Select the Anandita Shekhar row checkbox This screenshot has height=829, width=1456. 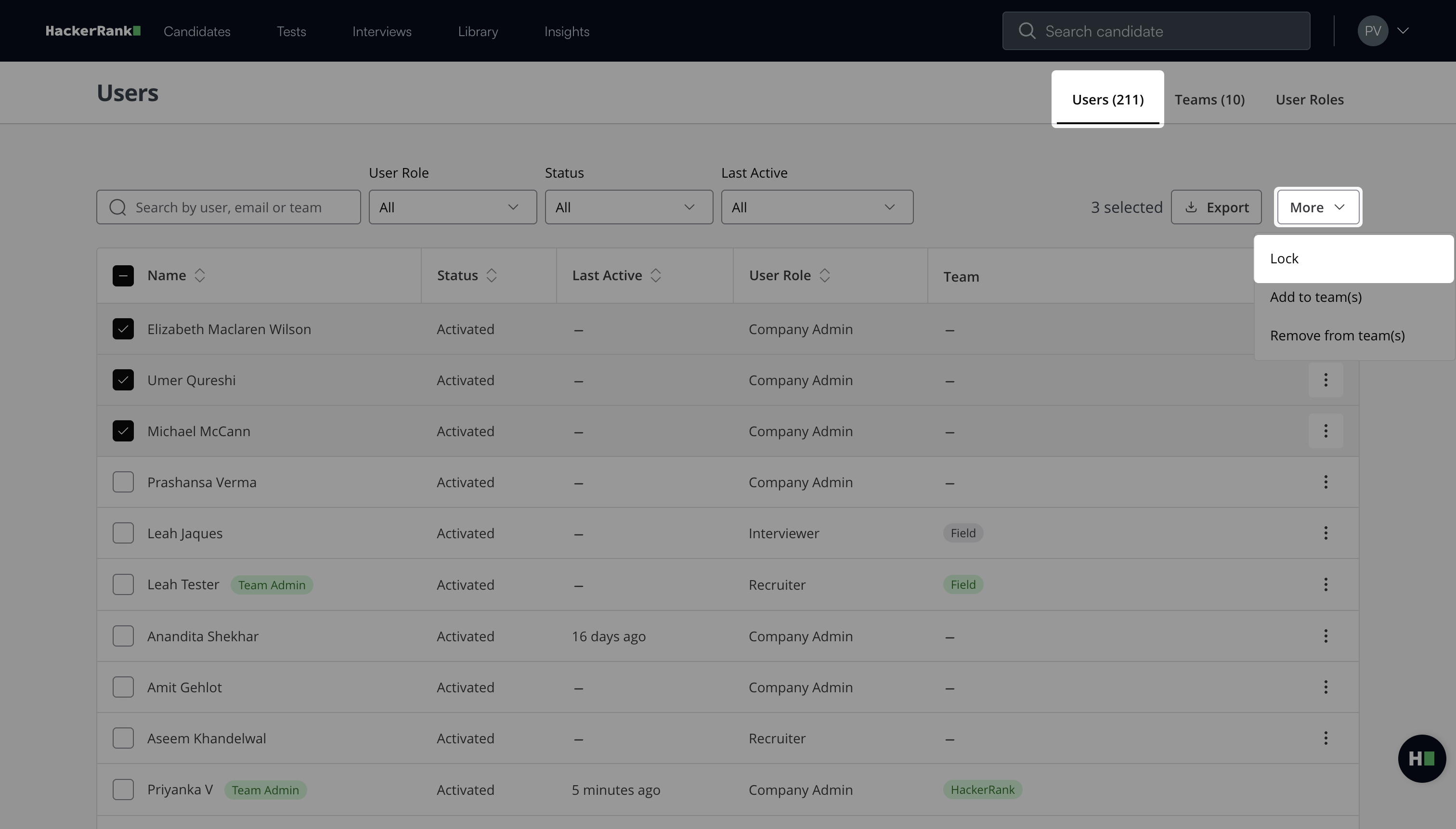(x=123, y=636)
